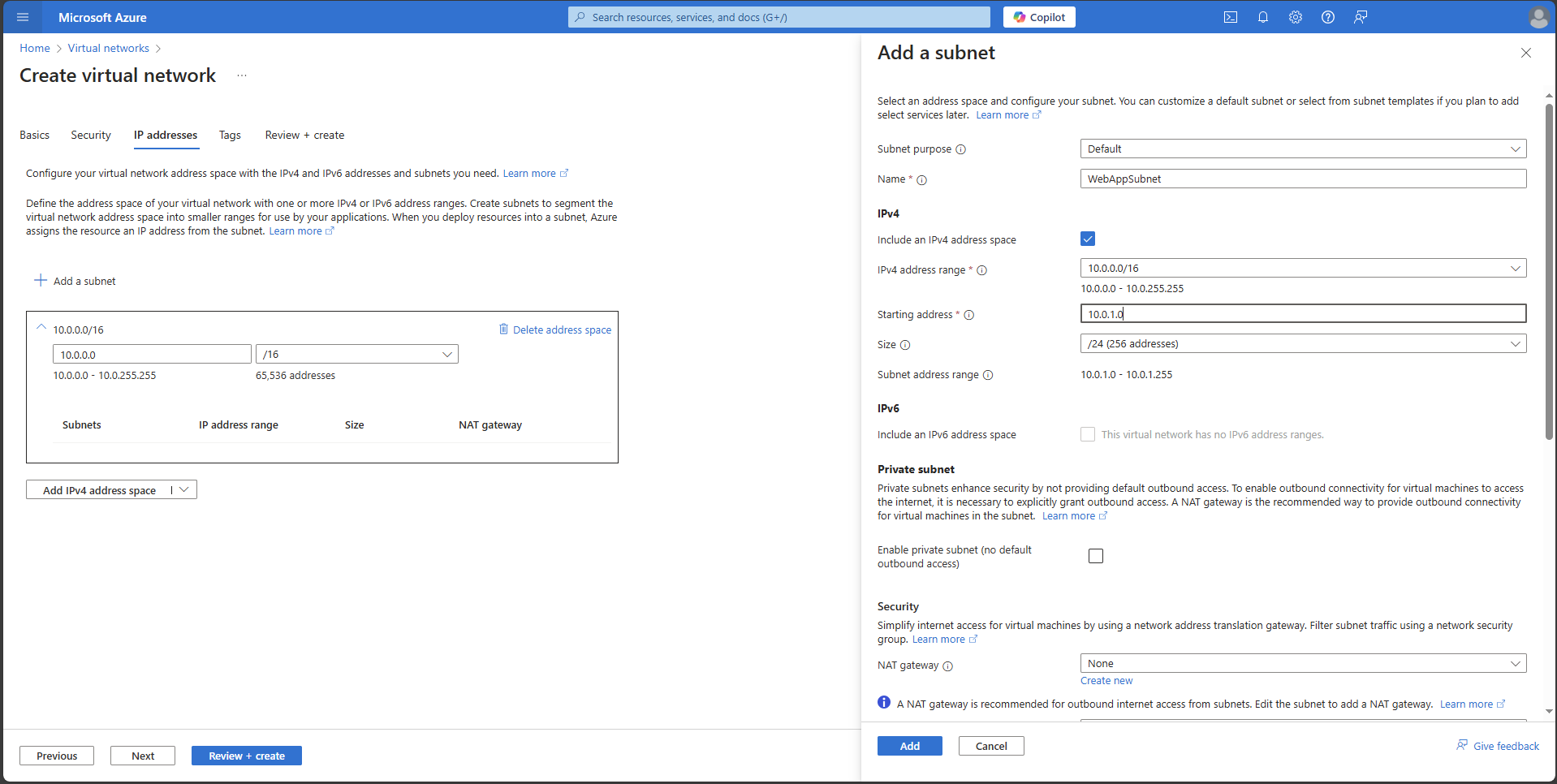The width and height of the screenshot is (1557, 784).
Task: Open the Azure portal hamburger menu
Action: pyautogui.click(x=23, y=17)
